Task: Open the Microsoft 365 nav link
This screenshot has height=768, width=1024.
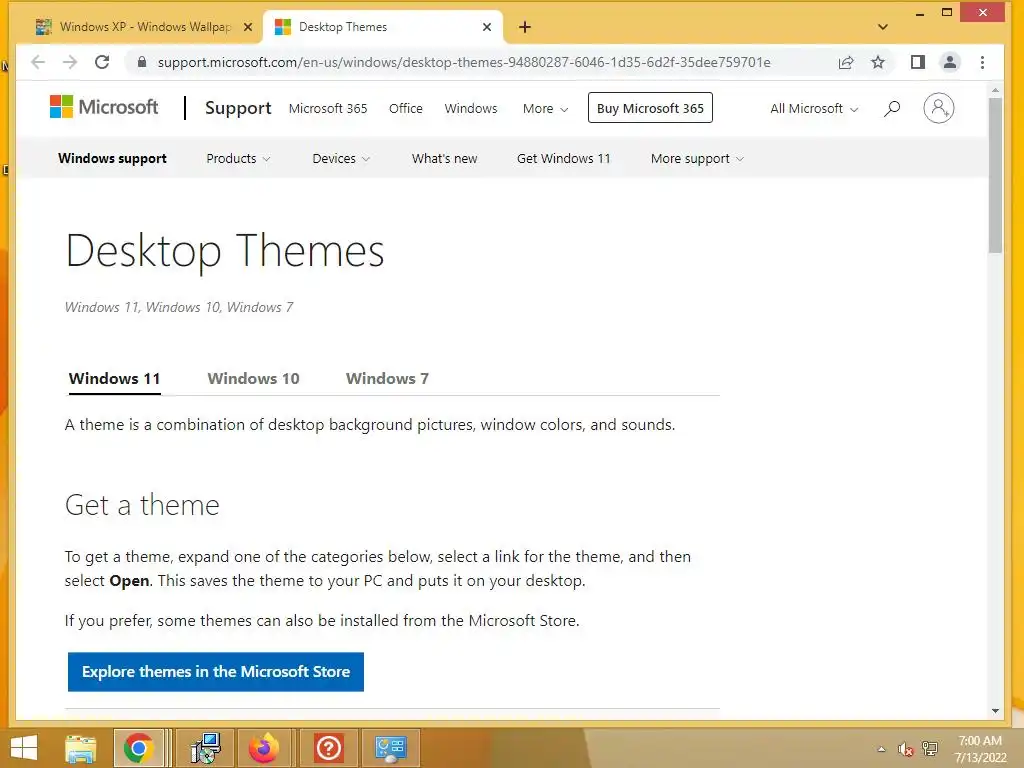Action: click(328, 108)
